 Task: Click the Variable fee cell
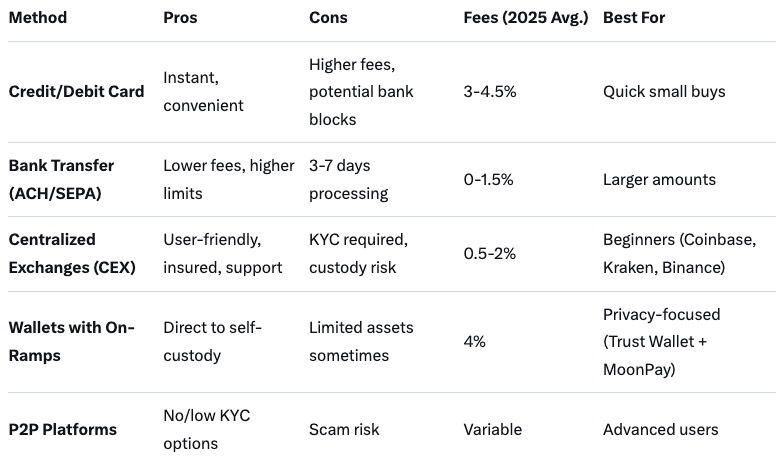pos(492,429)
